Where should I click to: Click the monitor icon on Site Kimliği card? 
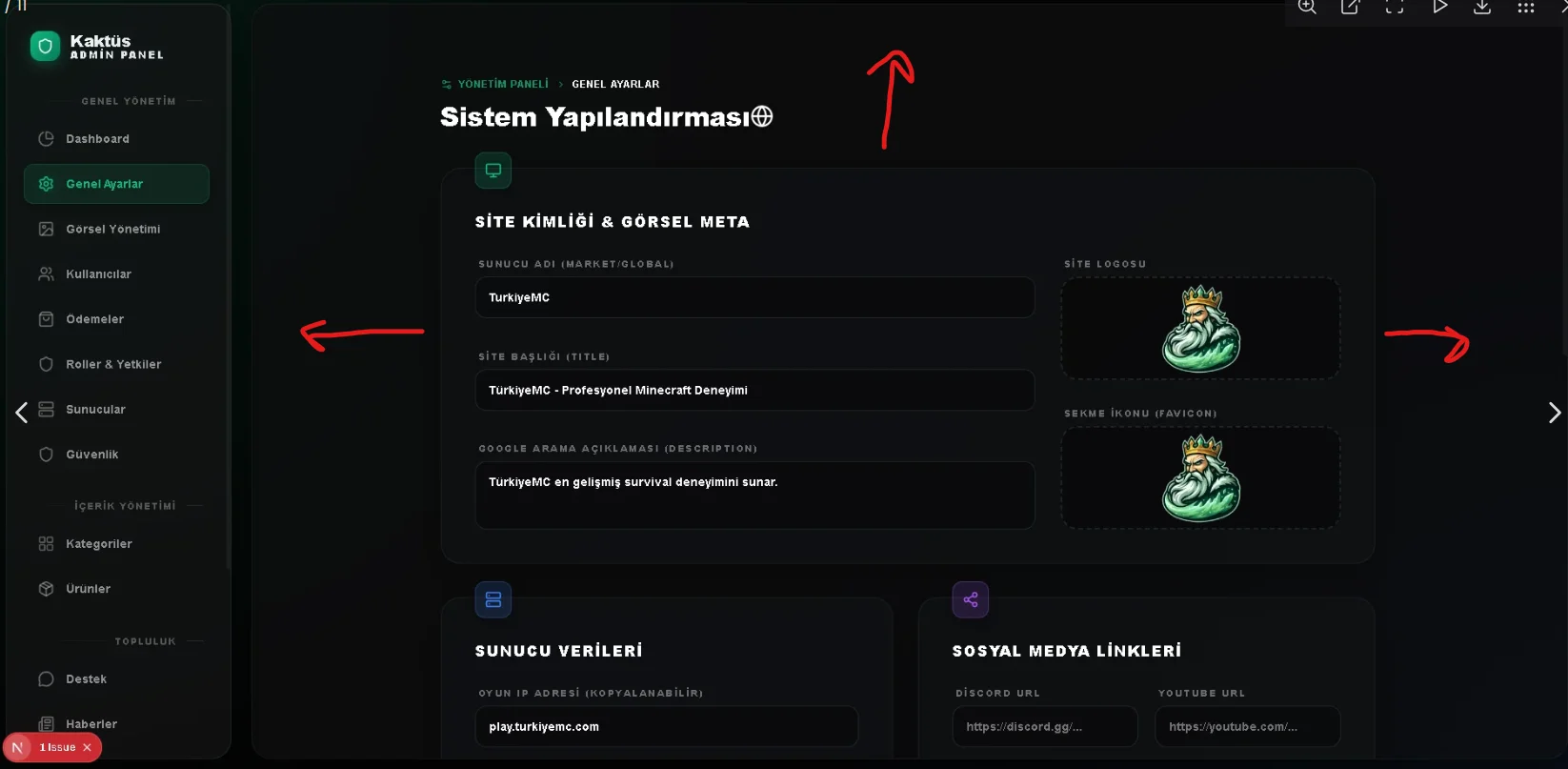coord(493,171)
